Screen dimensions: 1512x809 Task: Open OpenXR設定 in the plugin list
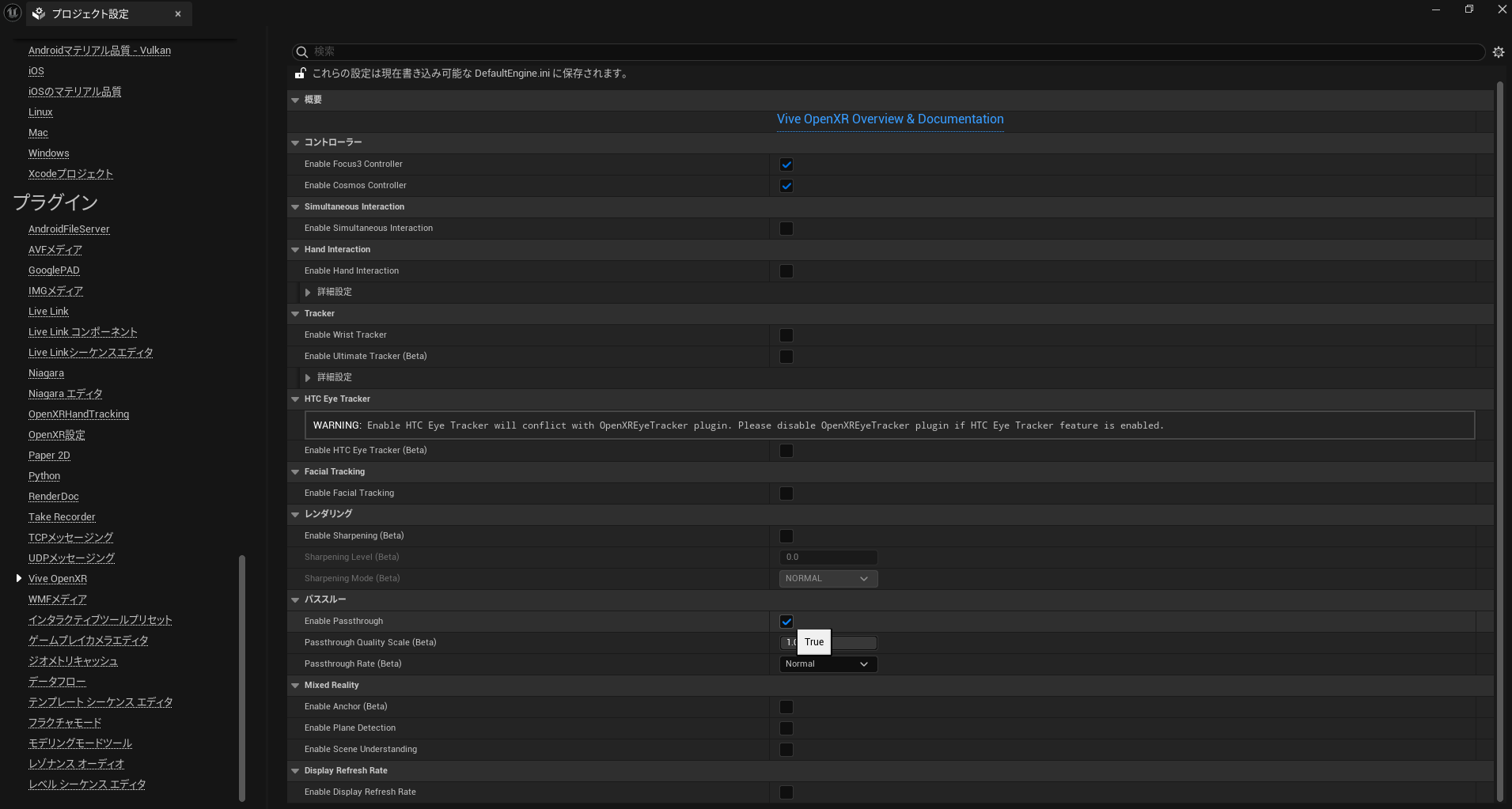(56, 435)
